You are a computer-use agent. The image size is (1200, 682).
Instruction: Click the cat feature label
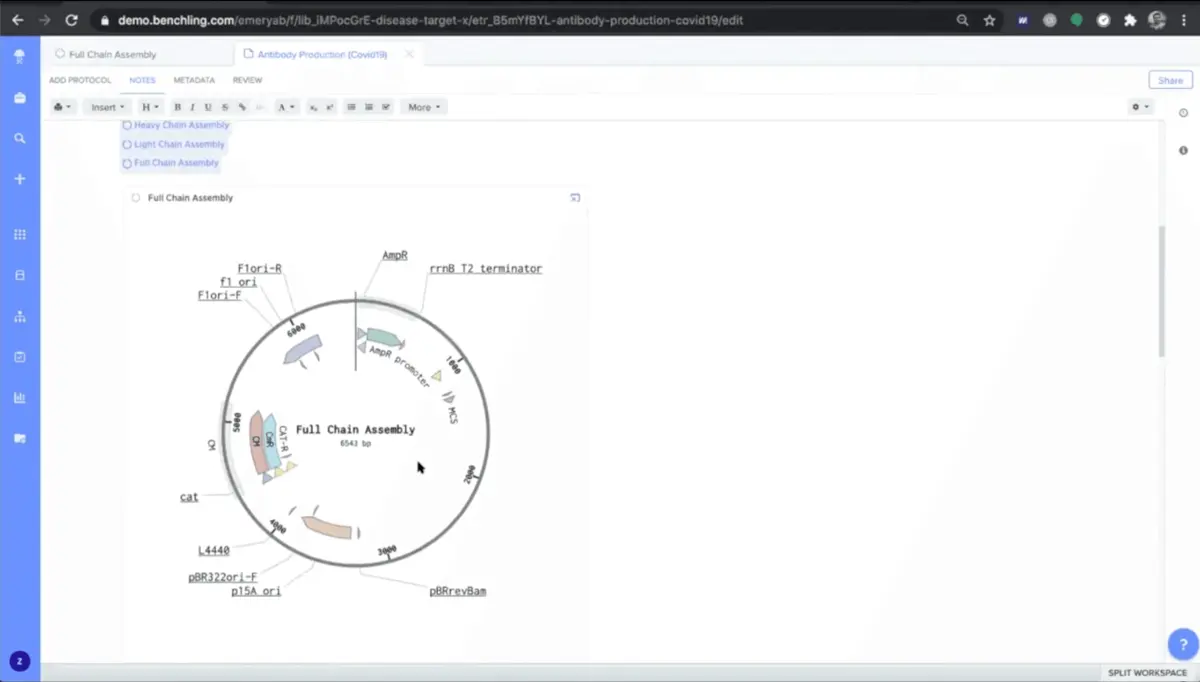pyautogui.click(x=189, y=497)
